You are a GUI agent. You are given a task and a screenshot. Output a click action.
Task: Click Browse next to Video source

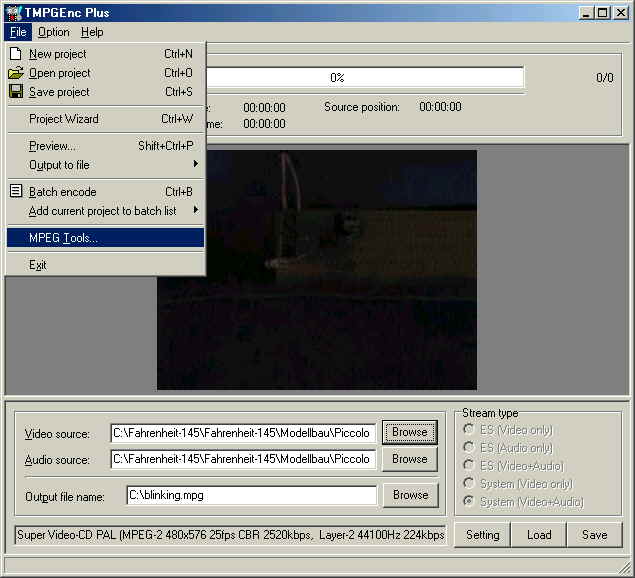(410, 432)
